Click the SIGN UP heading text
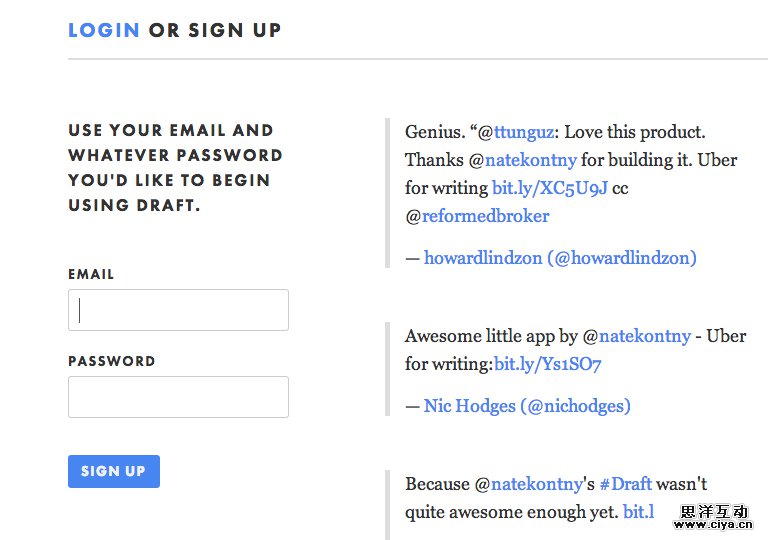Screen dimensions: 782x540 pyautogui.click(x=235, y=30)
